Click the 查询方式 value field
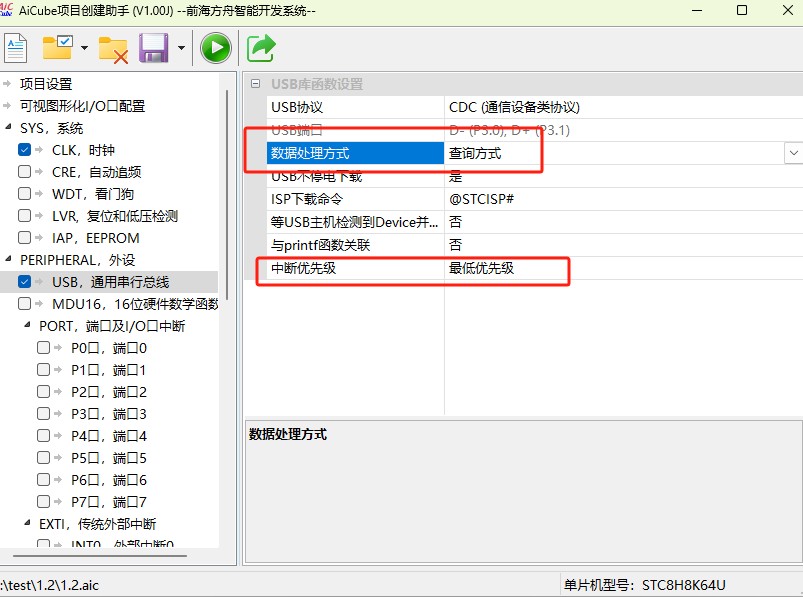 (x=615, y=153)
